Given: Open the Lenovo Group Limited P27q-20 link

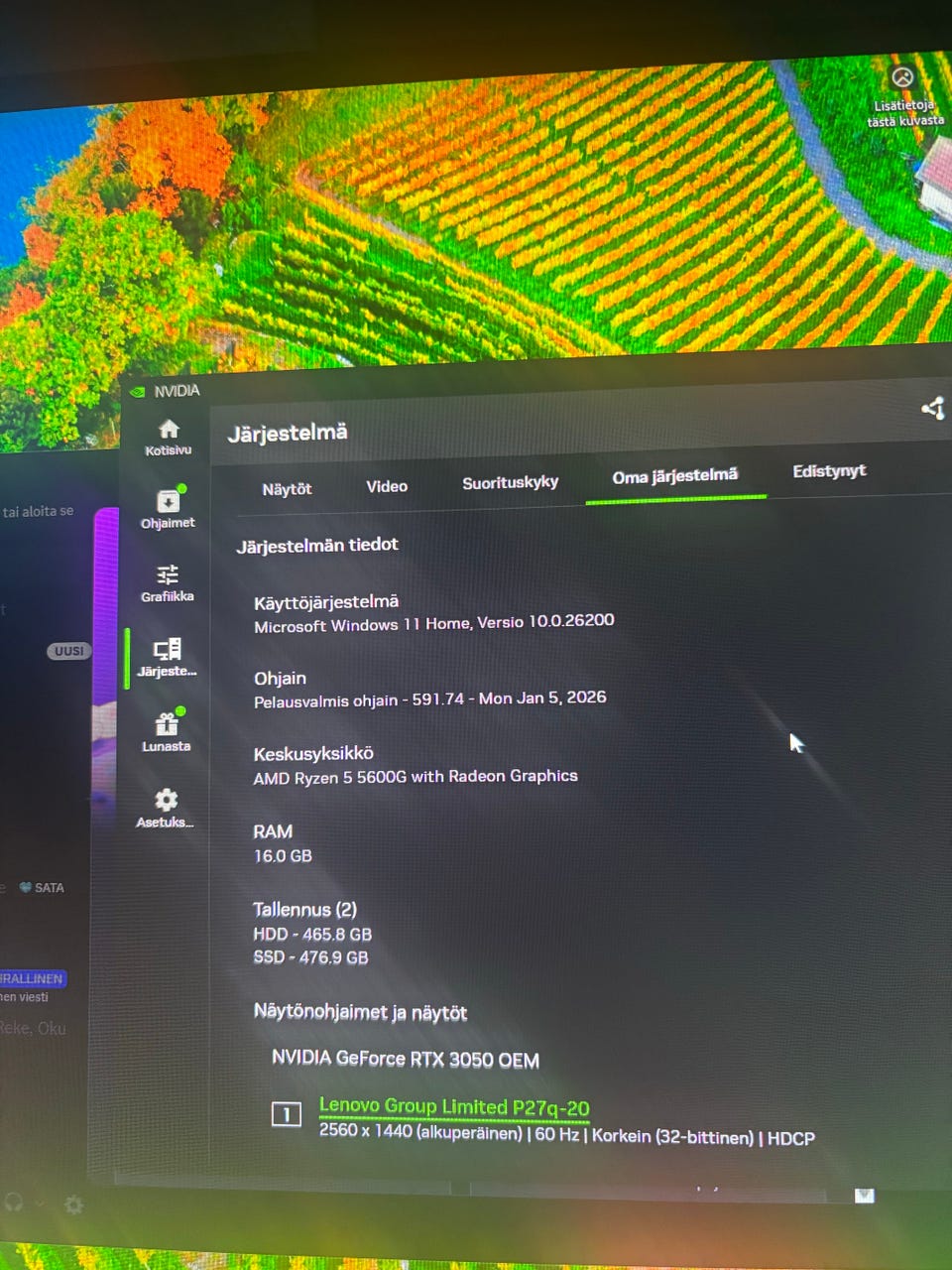Looking at the screenshot, I should [x=454, y=1106].
